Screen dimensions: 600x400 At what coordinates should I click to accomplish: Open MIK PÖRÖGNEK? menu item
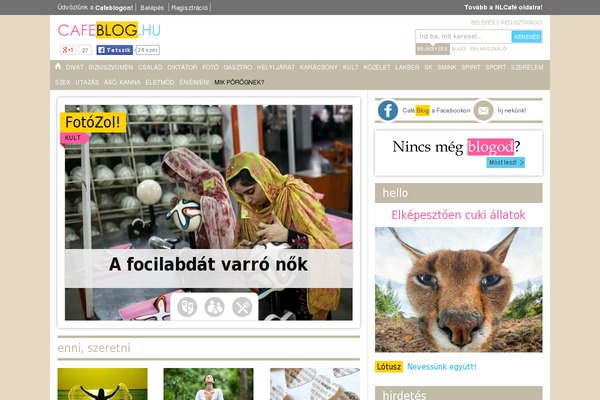(239, 82)
